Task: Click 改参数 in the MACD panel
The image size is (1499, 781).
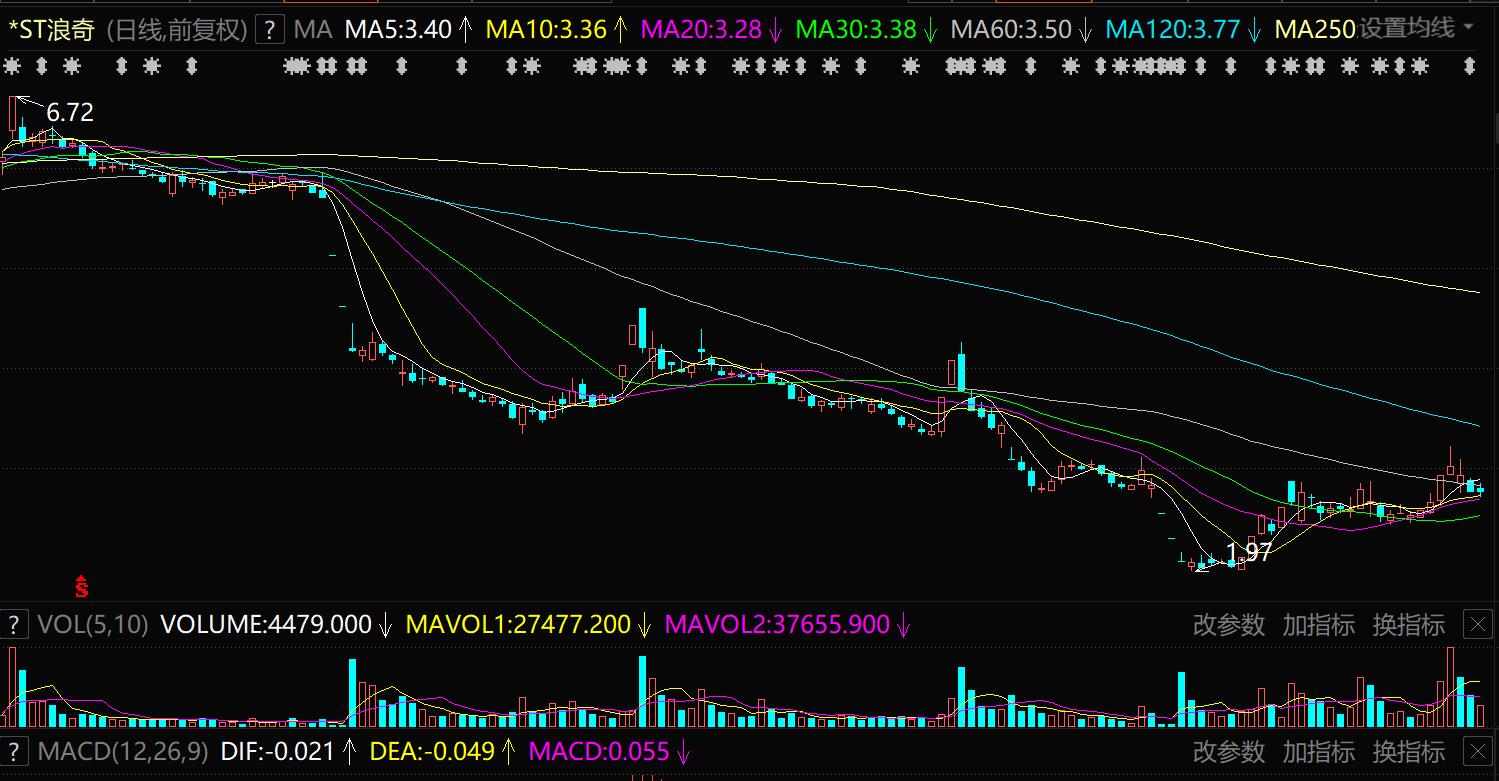Action: click(1229, 751)
